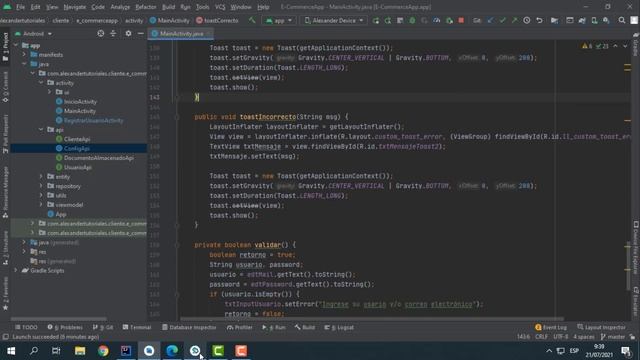Open Microsoft Edge from the taskbar
Screen dimensions: 640x360
click(172, 351)
